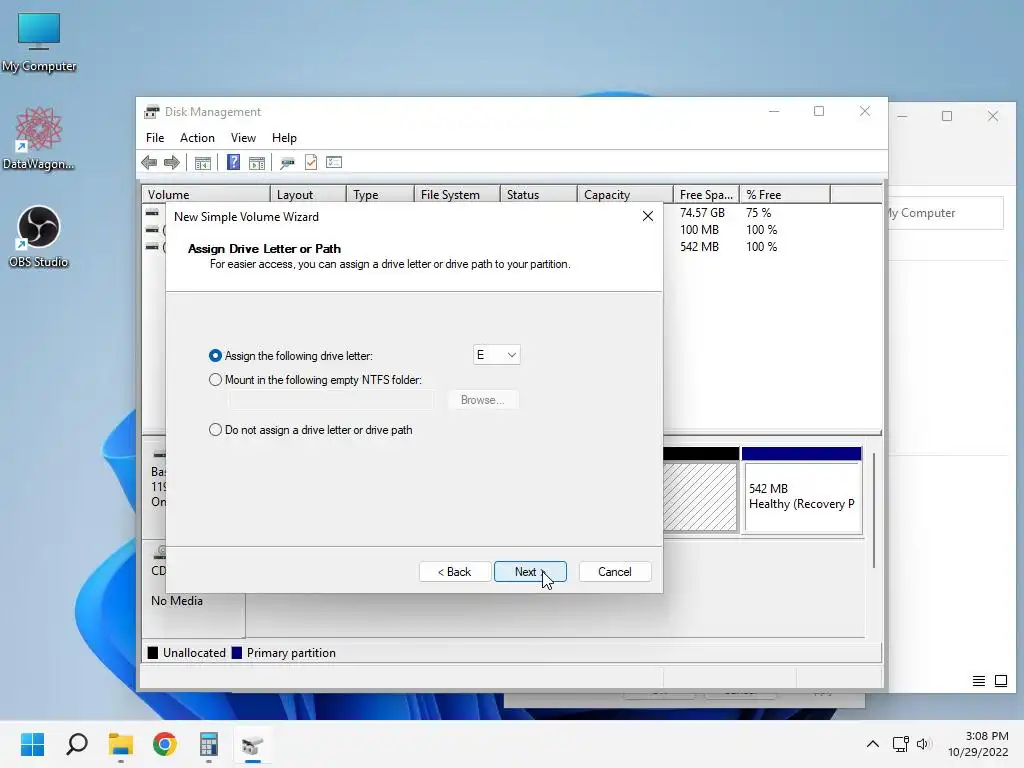The image size is (1024, 768).
Task: Show hidden system tray icons chevron
Action: coord(872,743)
